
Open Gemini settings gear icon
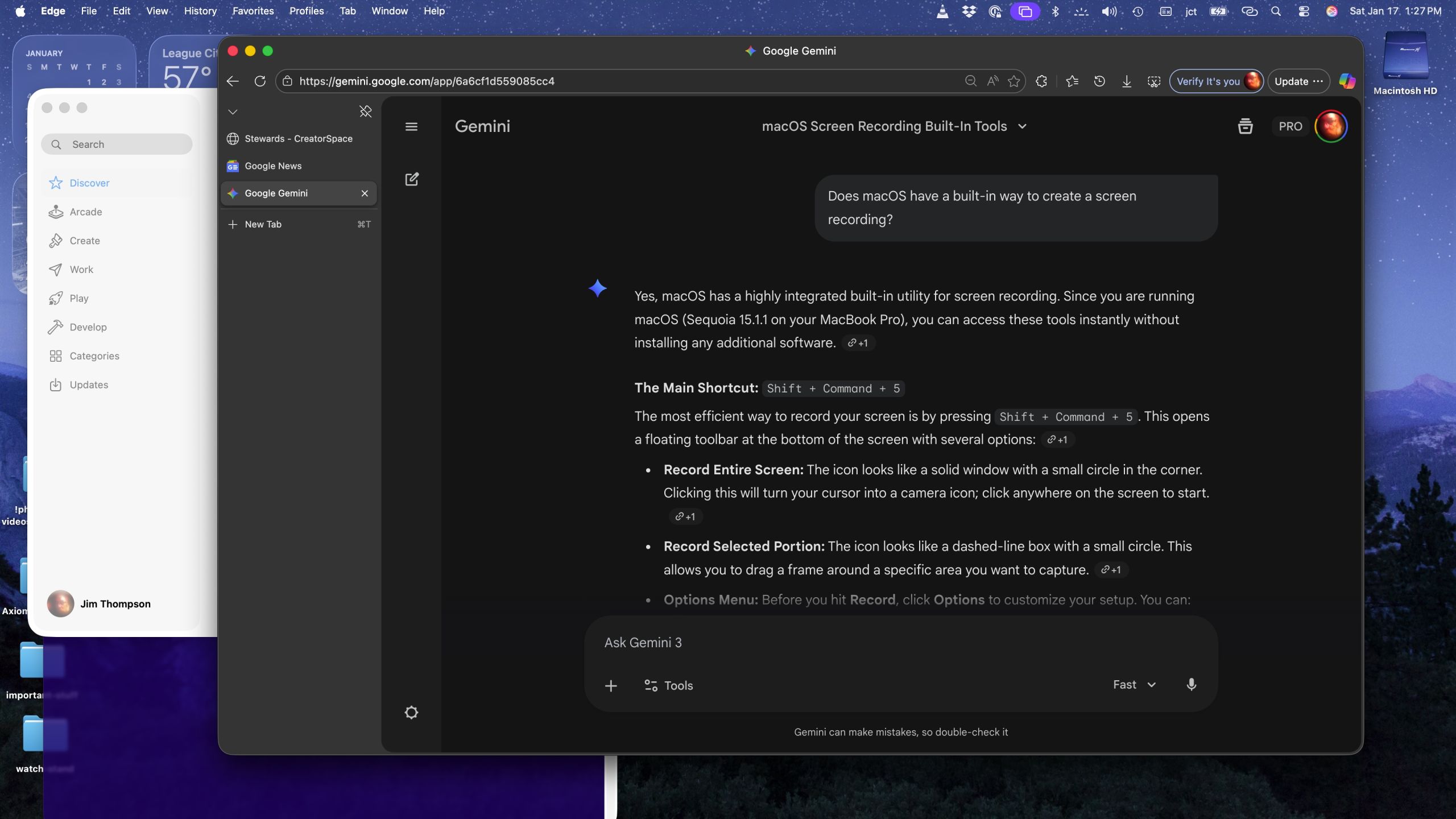coord(411,713)
